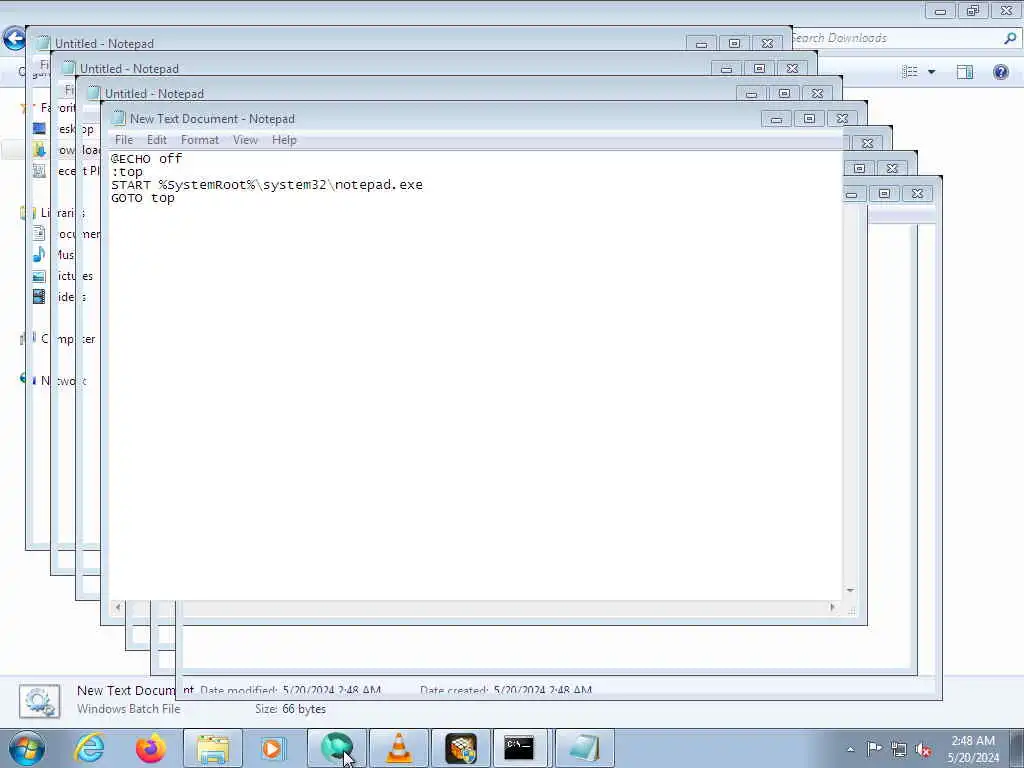Click Notepad's horizontal scrollbar left arrow
The height and width of the screenshot is (768, 1024).
point(118,607)
